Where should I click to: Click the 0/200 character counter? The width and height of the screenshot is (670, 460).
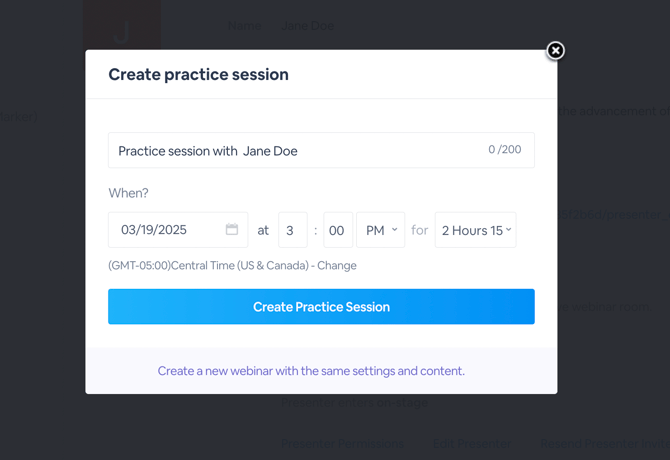pyautogui.click(x=504, y=150)
